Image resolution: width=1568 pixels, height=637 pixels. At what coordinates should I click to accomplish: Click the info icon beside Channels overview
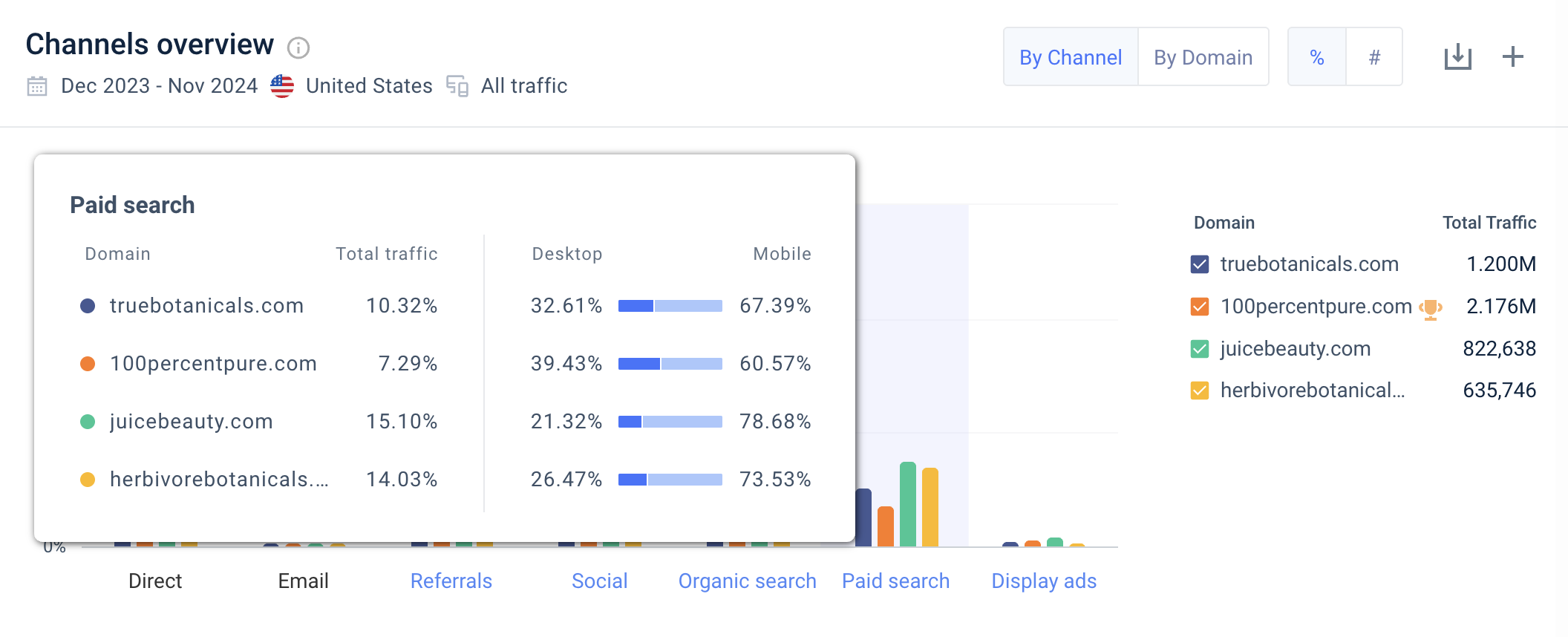point(298,48)
